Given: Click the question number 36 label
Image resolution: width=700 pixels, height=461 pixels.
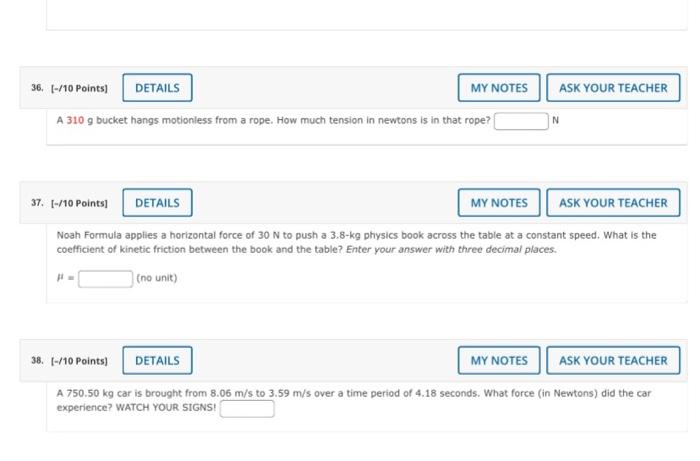Looking at the screenshot, I should (x=37, y=87).
